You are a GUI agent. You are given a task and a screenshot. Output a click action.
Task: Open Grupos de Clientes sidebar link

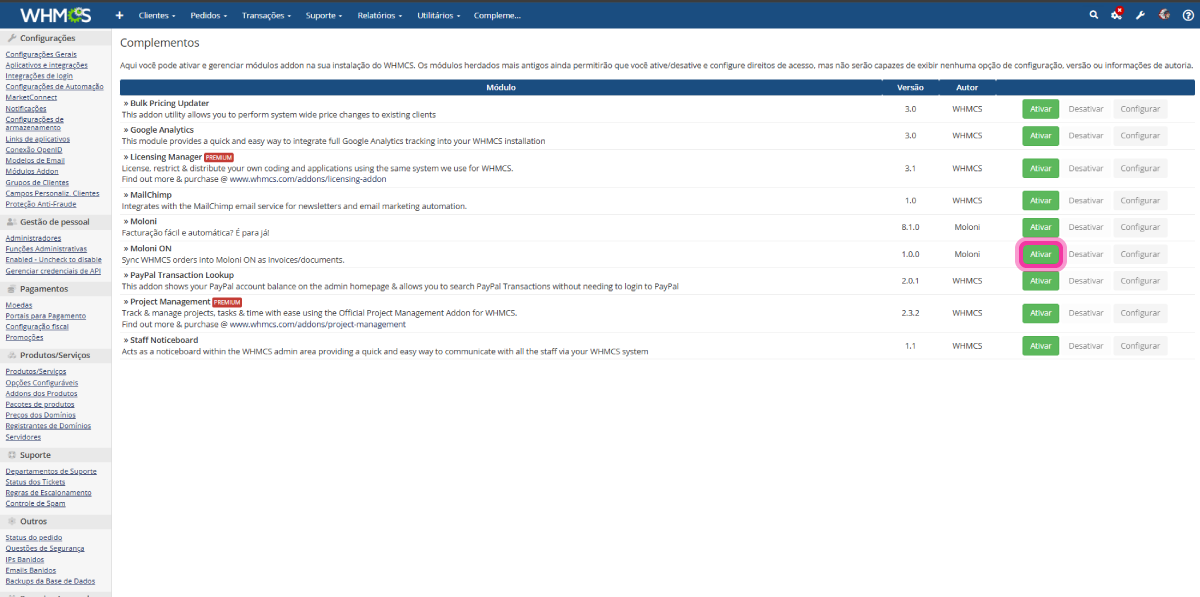click(x=37, y=182)
